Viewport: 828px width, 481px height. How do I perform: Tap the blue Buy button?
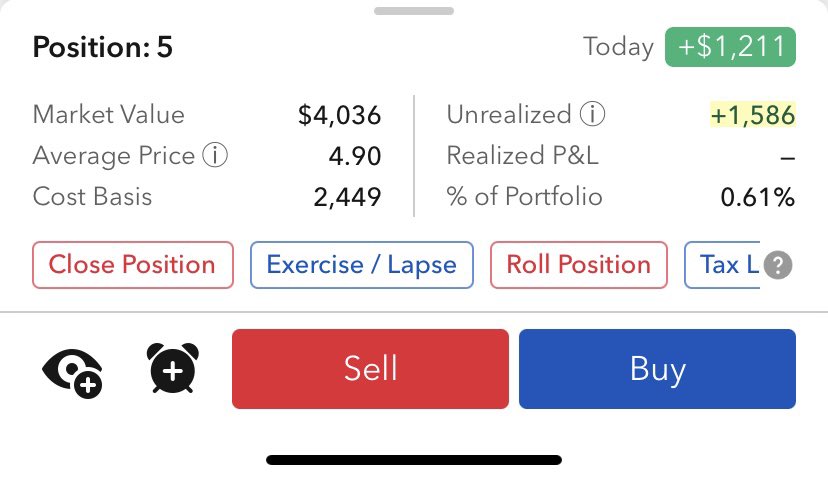coord(657,369)
